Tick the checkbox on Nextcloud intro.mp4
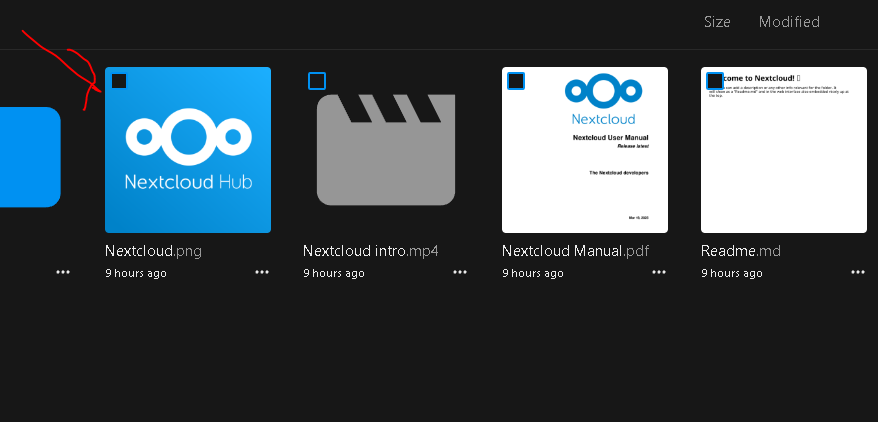The height and width of the screenshot is (422, 878). 317,81
